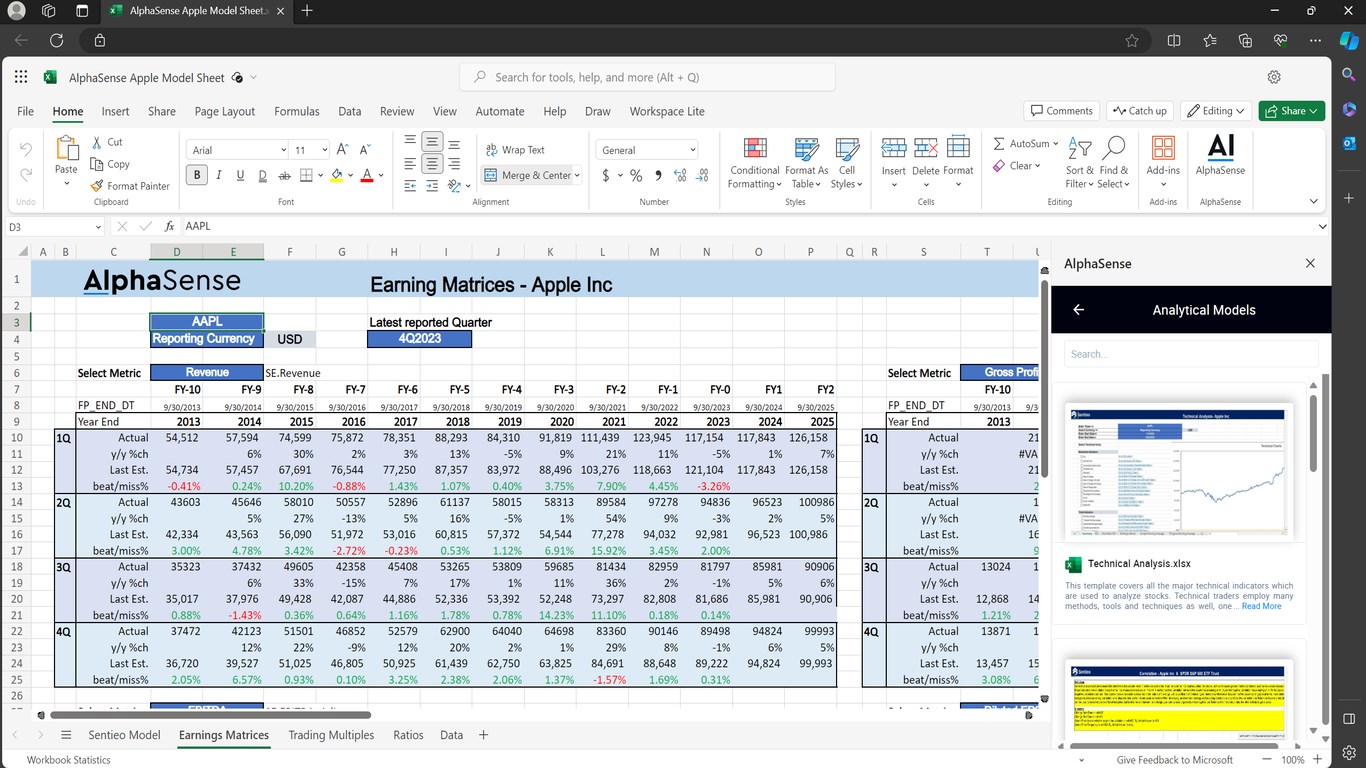Increase the indent of cell contents
The width and height of the screenshot is (1366, 768).
tap(432, 186)
